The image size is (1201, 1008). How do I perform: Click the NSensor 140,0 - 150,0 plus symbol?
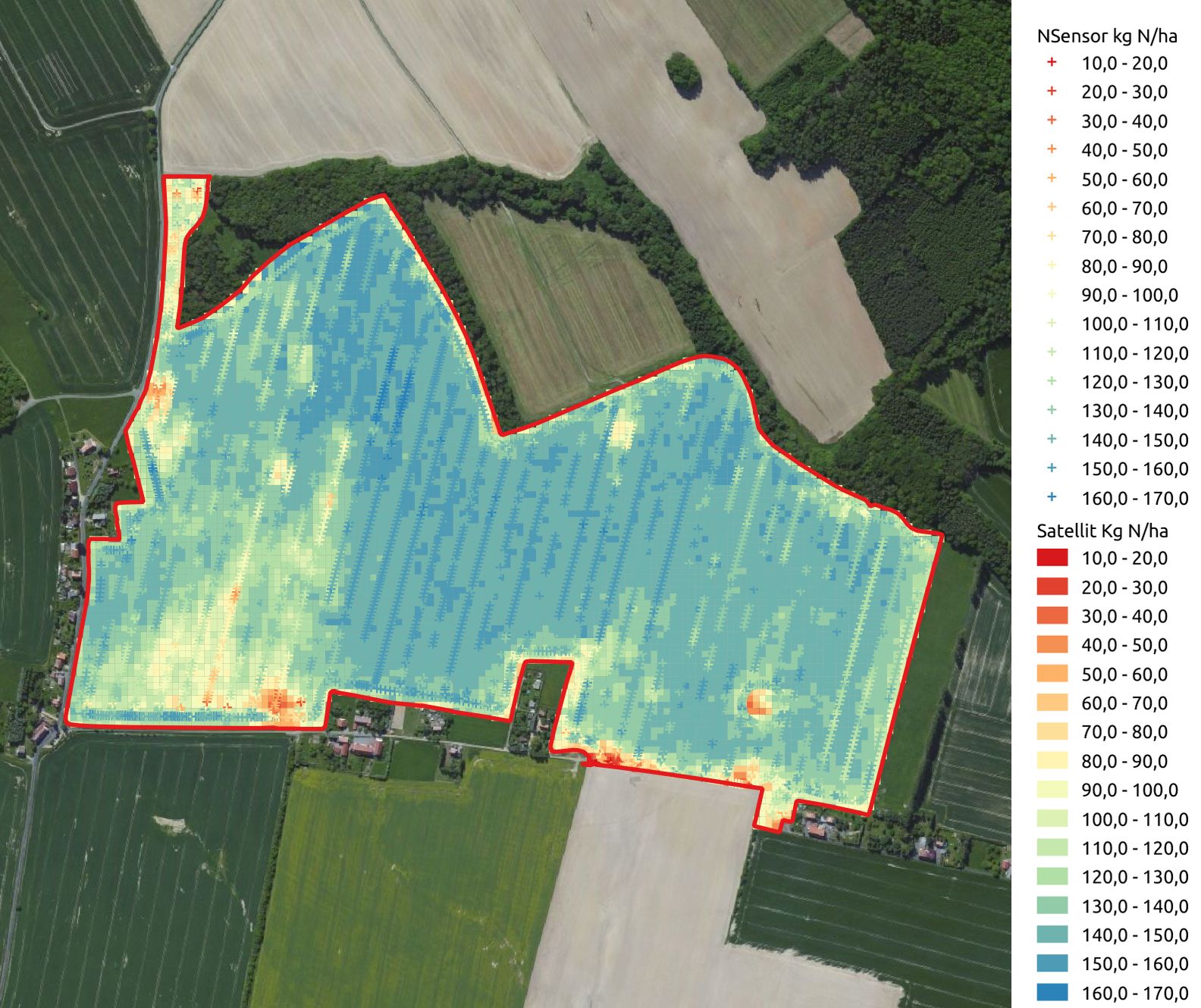pos(1052,440)
